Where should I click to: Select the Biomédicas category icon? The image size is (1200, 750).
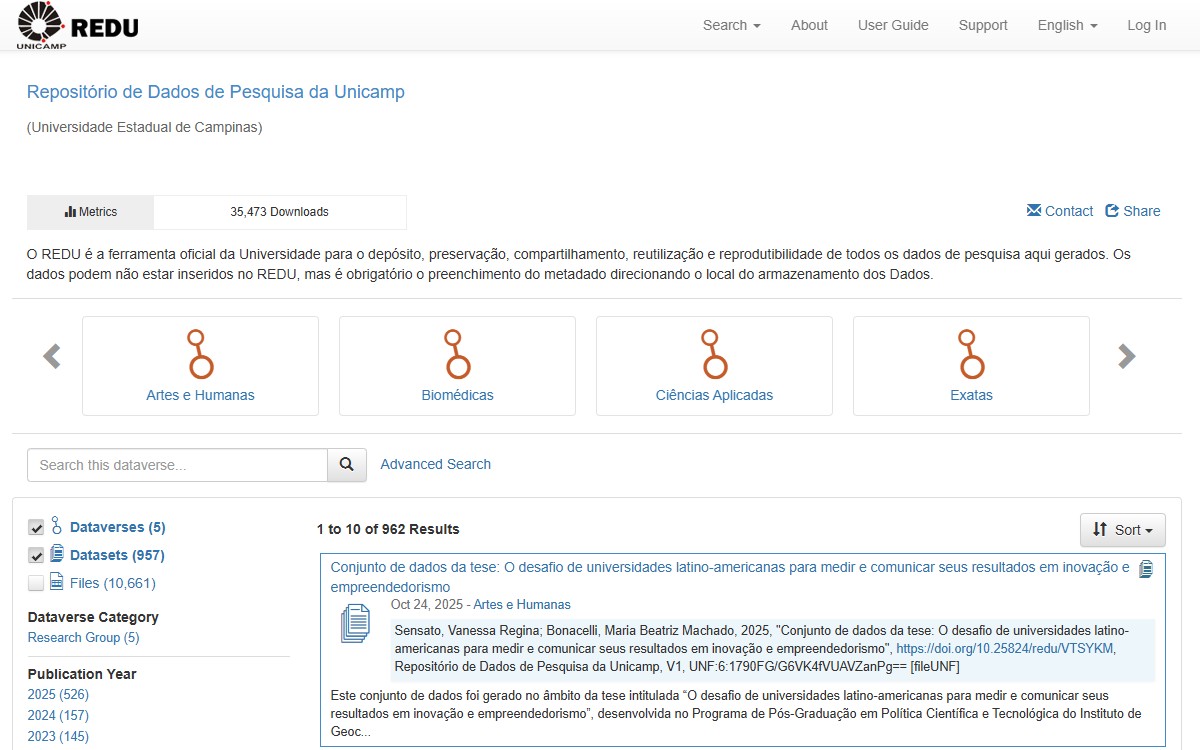457,355
